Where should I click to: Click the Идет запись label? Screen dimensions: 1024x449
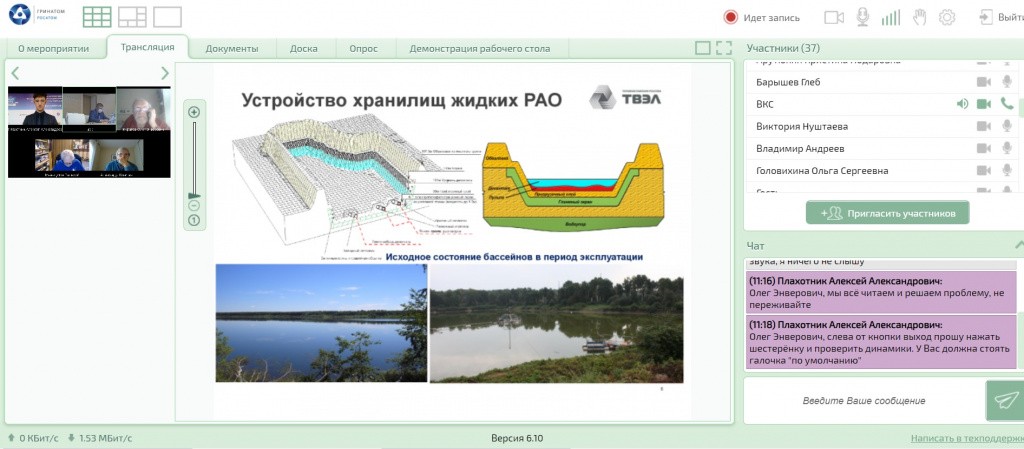point(771,18)
